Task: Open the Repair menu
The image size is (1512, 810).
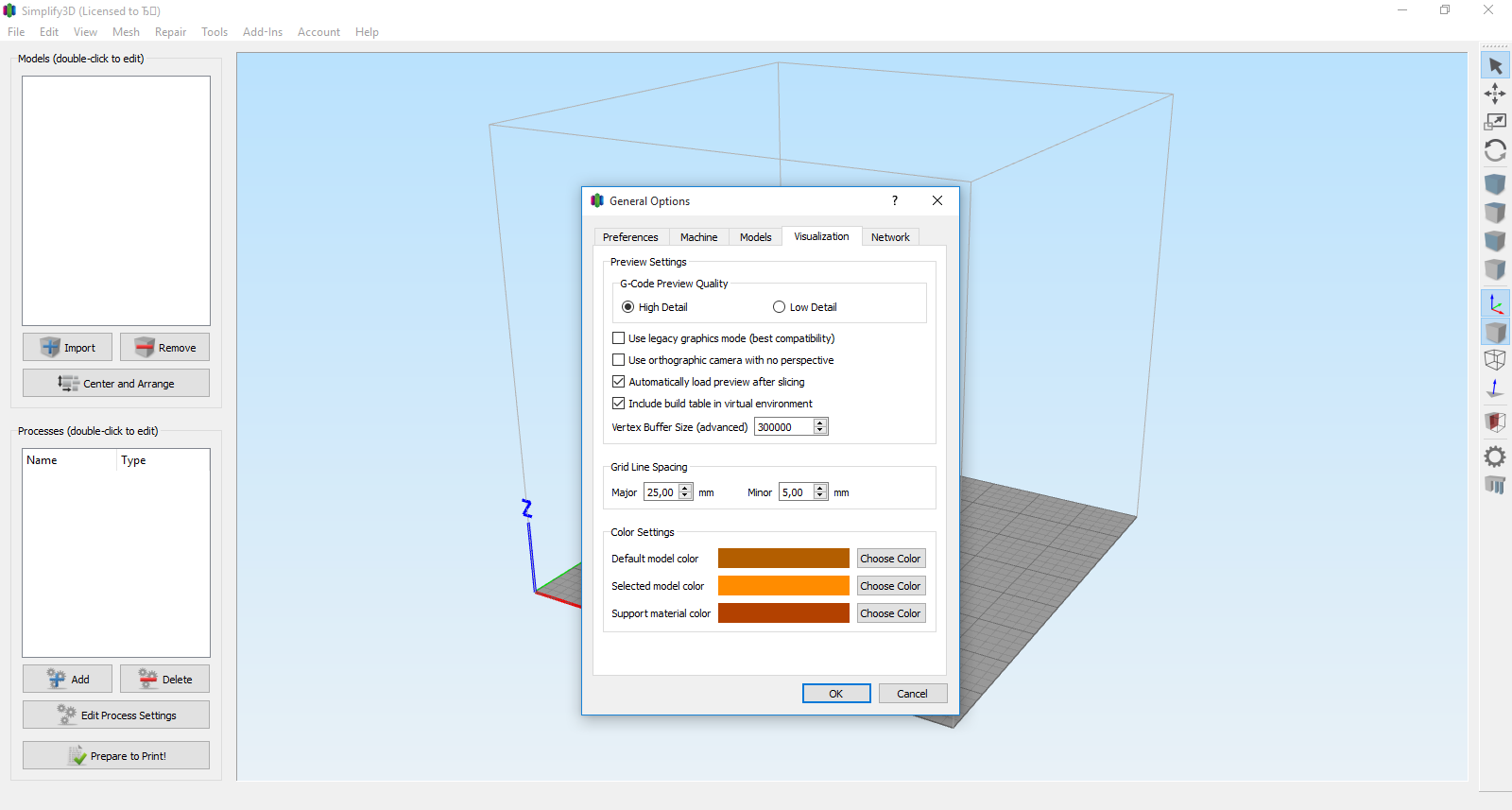Action: pyautogui.click(x=170, y=32)
